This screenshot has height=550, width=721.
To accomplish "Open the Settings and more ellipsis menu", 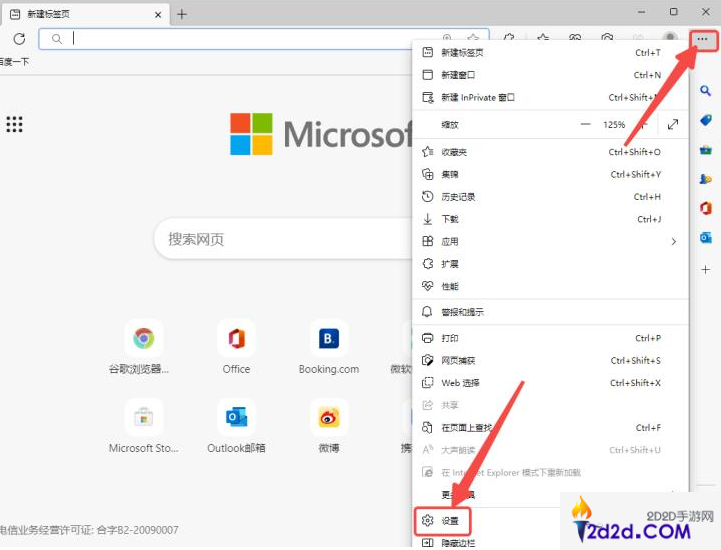I will 702,40.
